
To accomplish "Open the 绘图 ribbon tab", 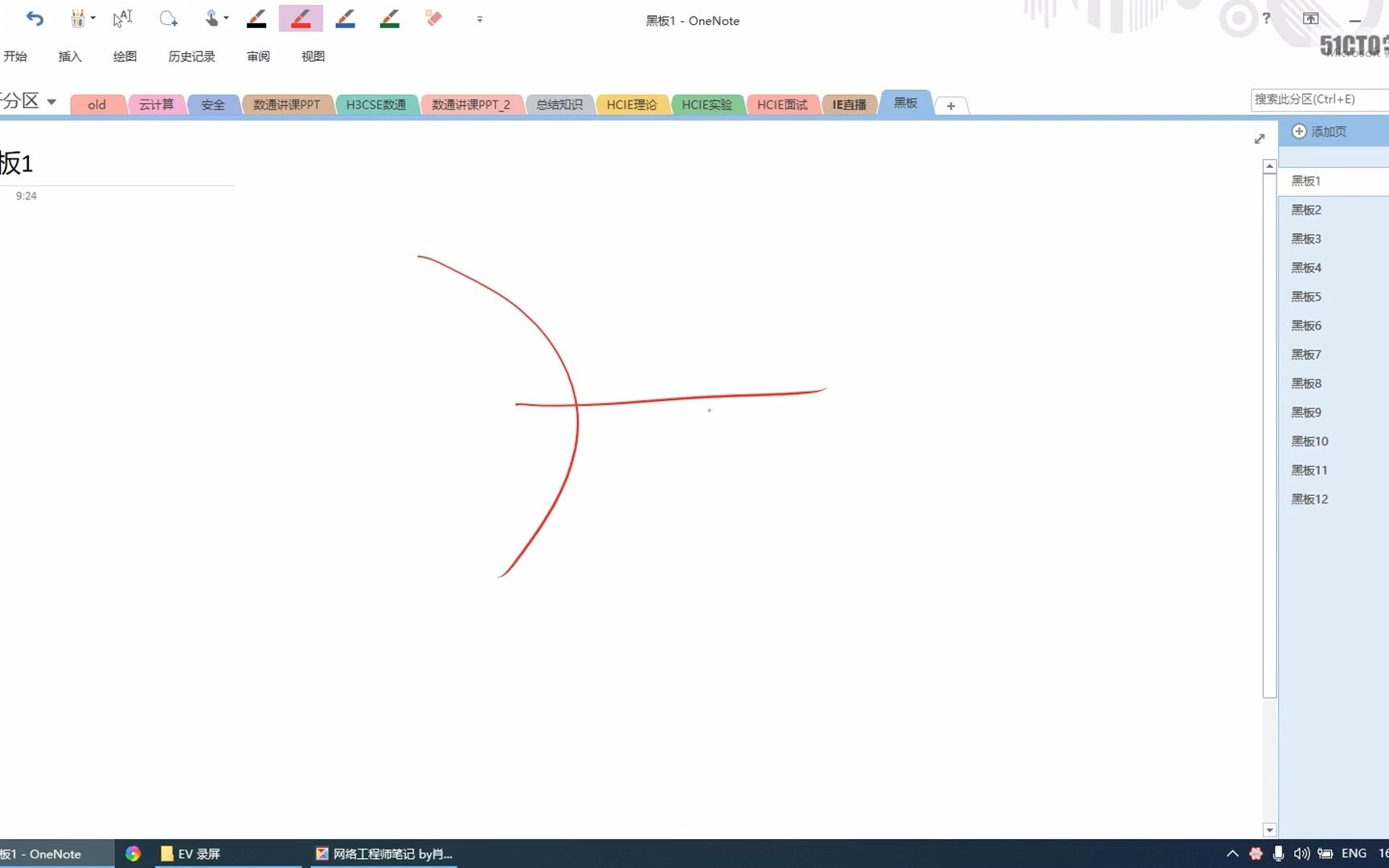I will click(125, 56).
